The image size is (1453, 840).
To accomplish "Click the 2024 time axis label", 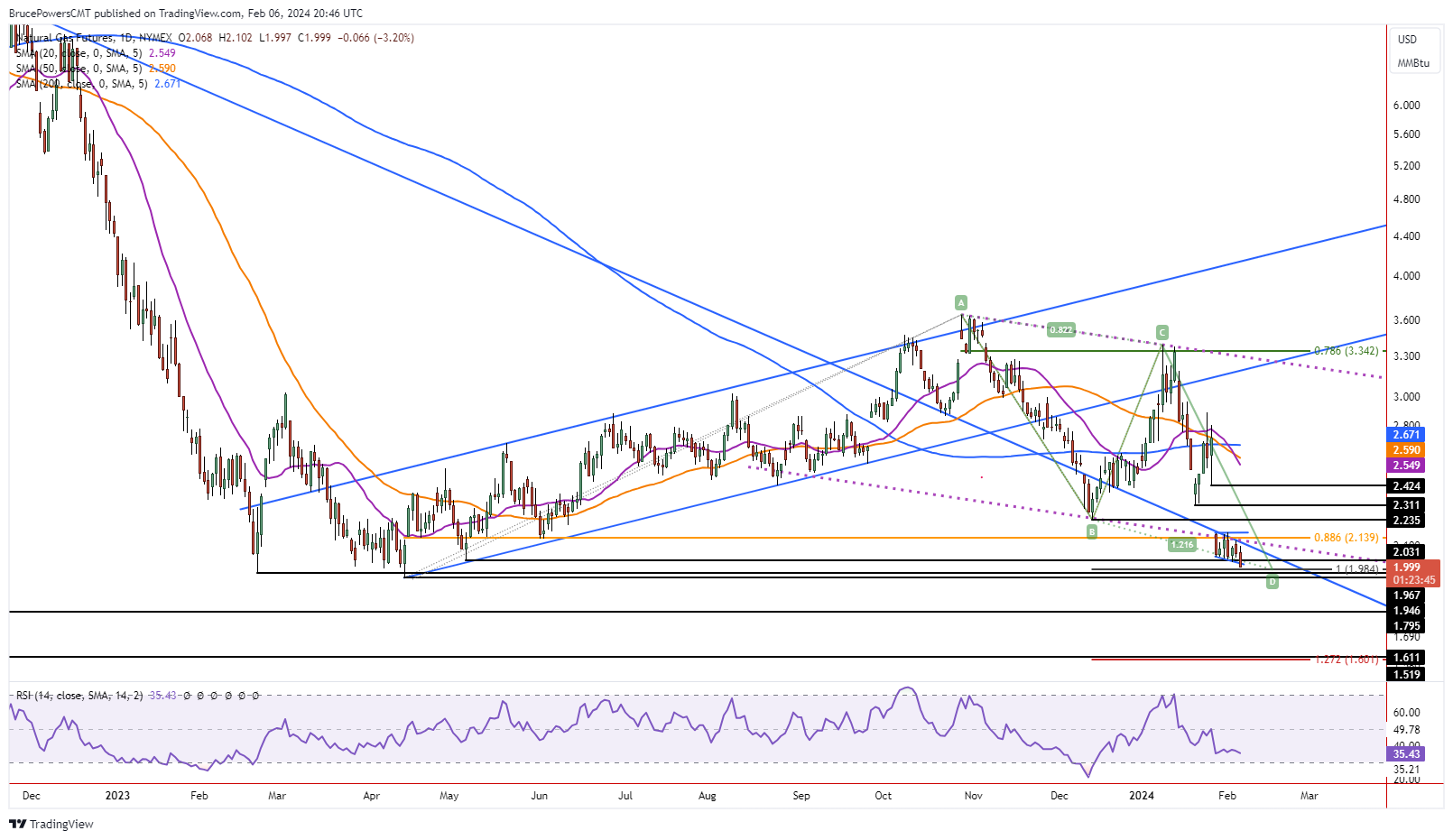I will coord(1142,796).
